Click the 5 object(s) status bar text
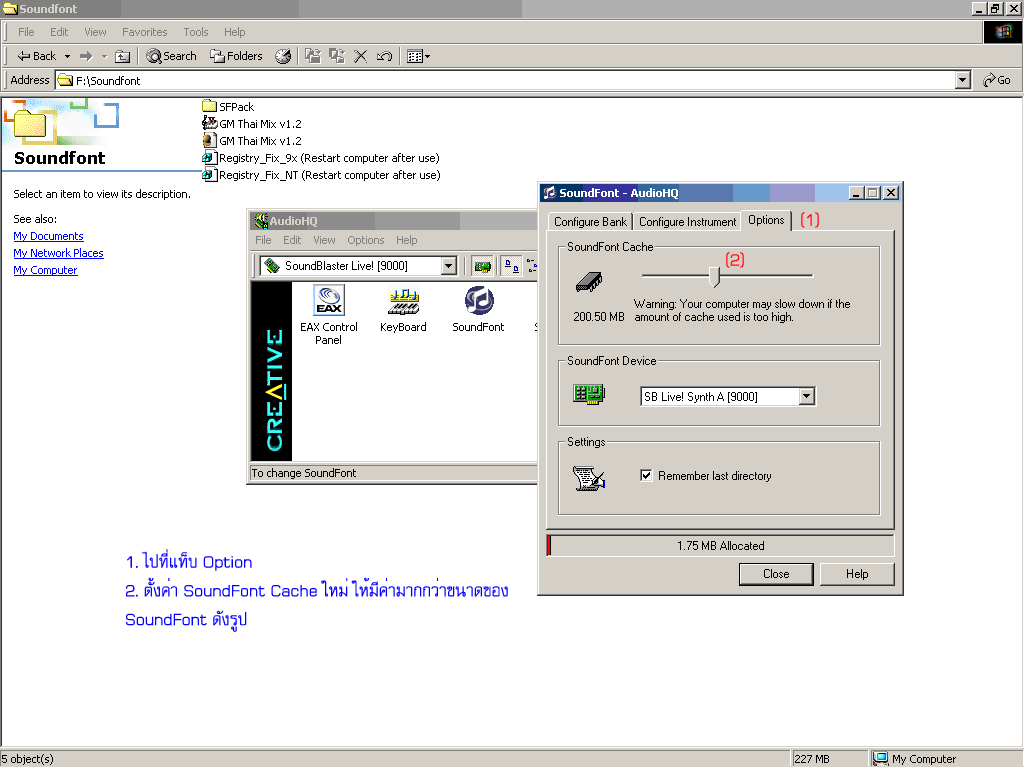Viewport: 1024px width, 768px height. tap(27, 759)
